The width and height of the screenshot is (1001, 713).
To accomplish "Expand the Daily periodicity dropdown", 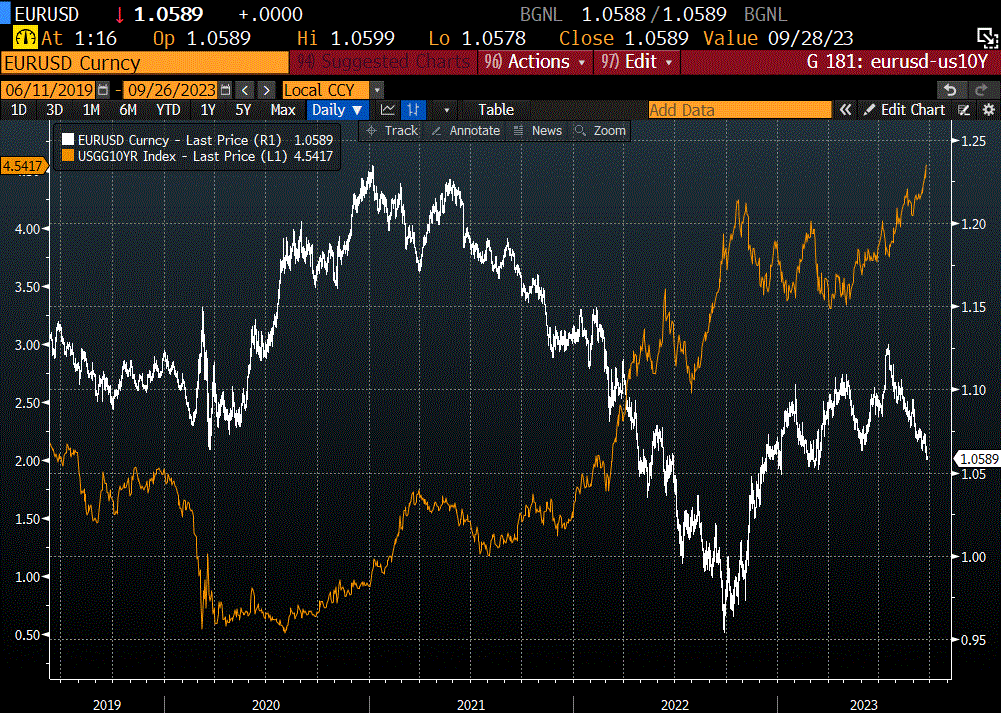I will (337, 110).
